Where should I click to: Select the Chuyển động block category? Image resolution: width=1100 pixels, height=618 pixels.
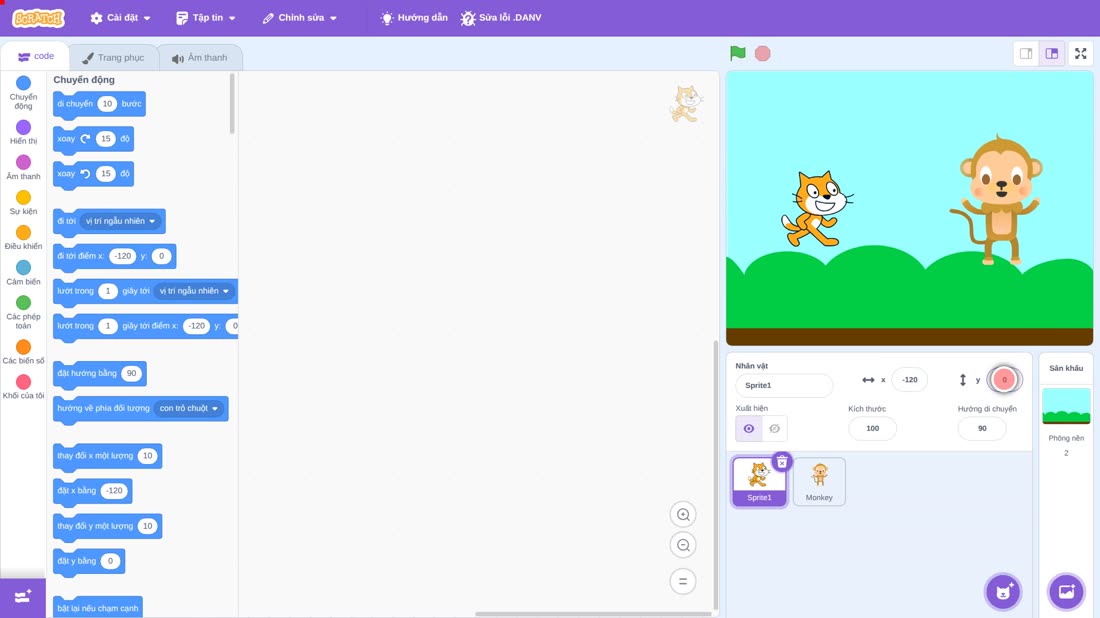pos(23,93)
